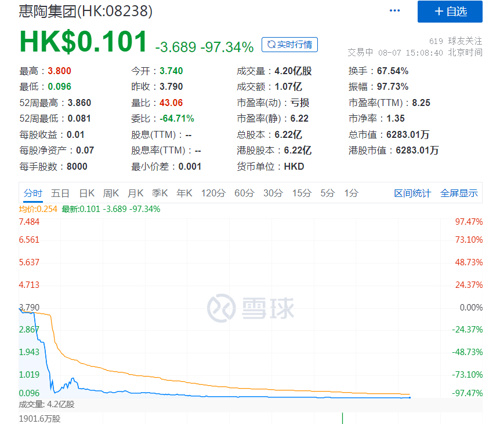Click the 最小价差 value 0.001
Screen dimensions: 500x424
190,166
